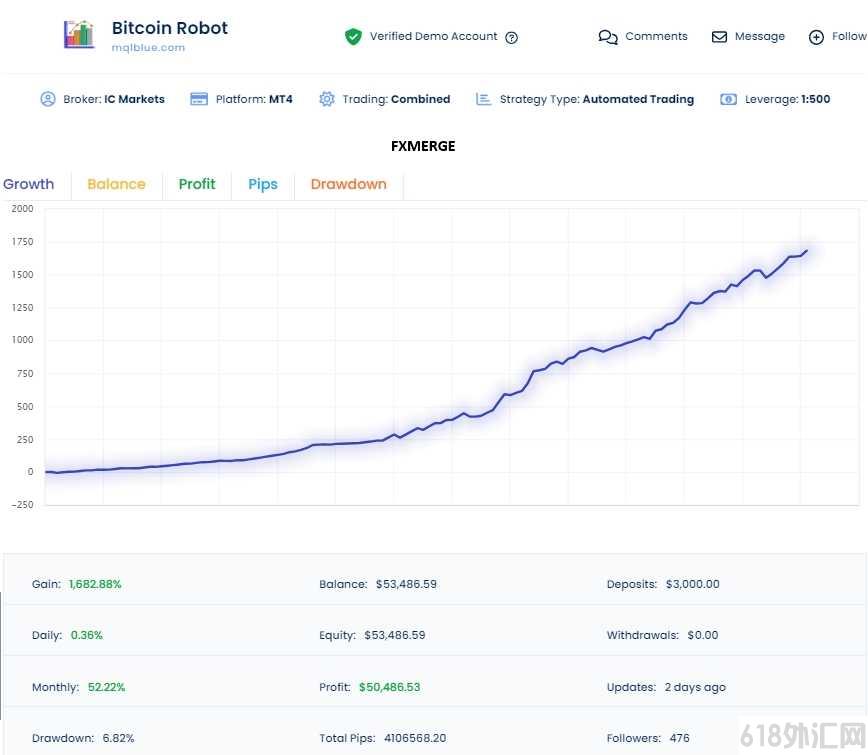Click the green verified shield icon
This screenshot has width=868, height=755.
click(353, 37)
